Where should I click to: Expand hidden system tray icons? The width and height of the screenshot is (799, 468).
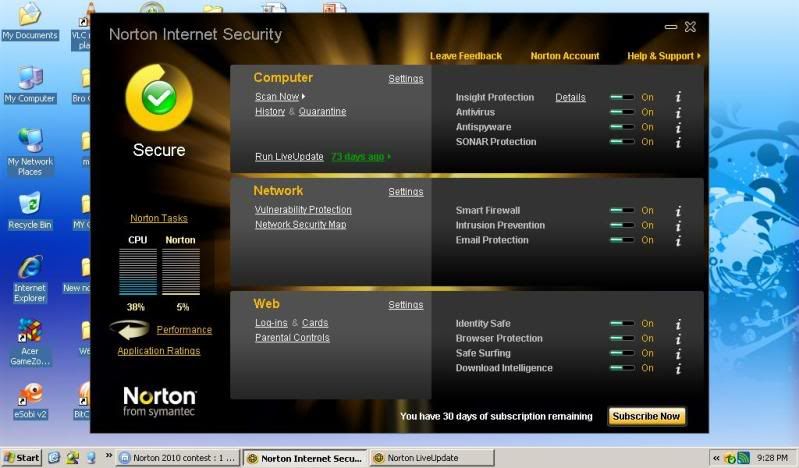click(716, 458)
